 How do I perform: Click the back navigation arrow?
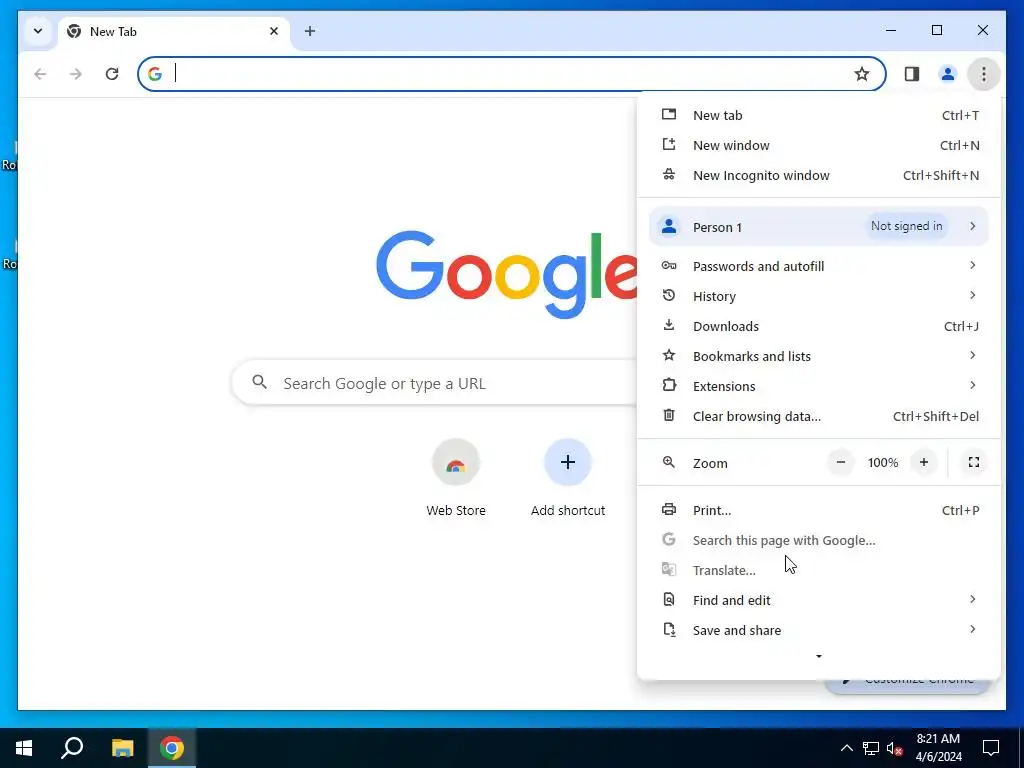[x=40, y=74]
